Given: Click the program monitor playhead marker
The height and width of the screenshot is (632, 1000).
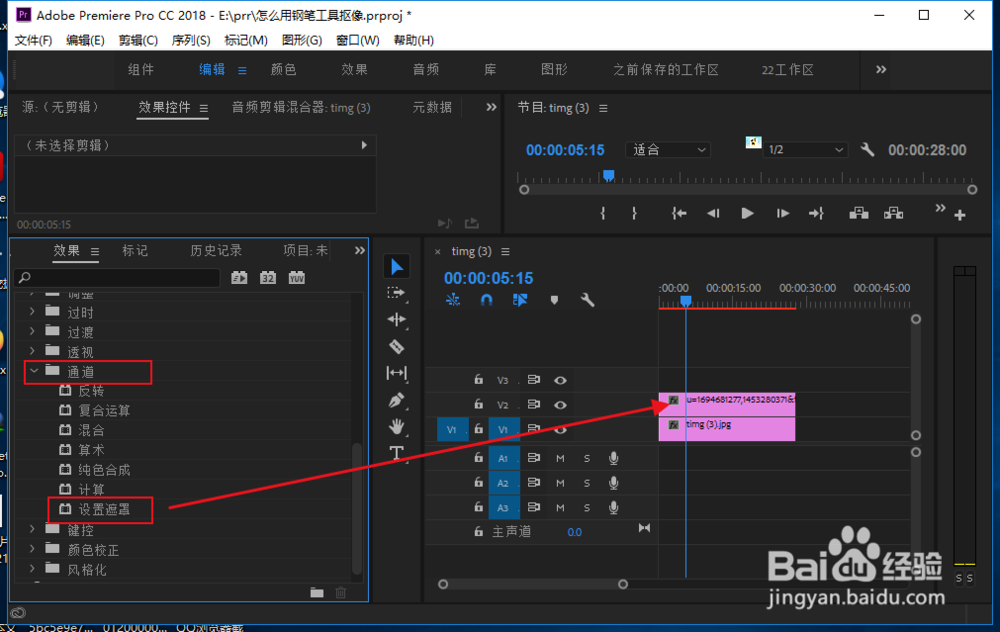Looking at the screenshot, I should click(608, 175).
